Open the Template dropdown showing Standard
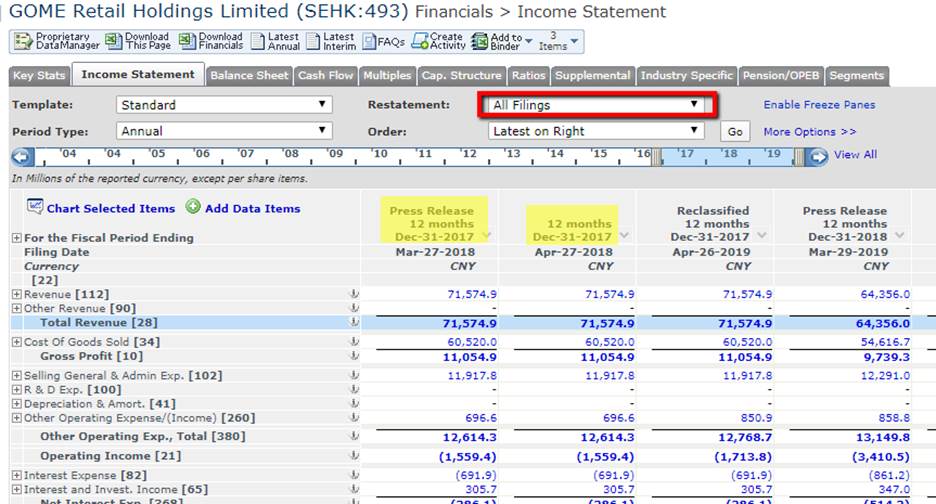 [224, 105]
